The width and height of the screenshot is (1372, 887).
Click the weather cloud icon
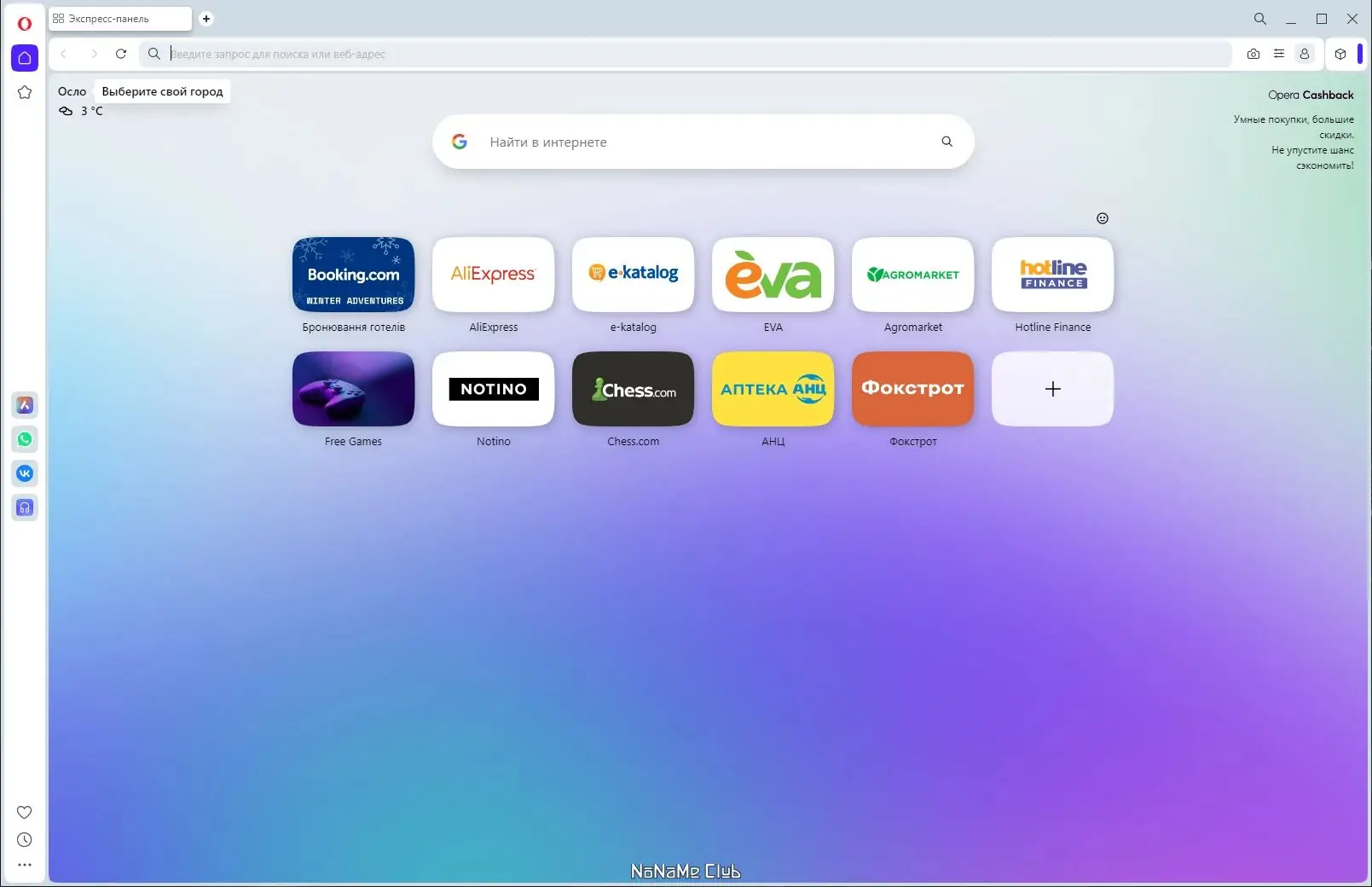tap(66, 111)
